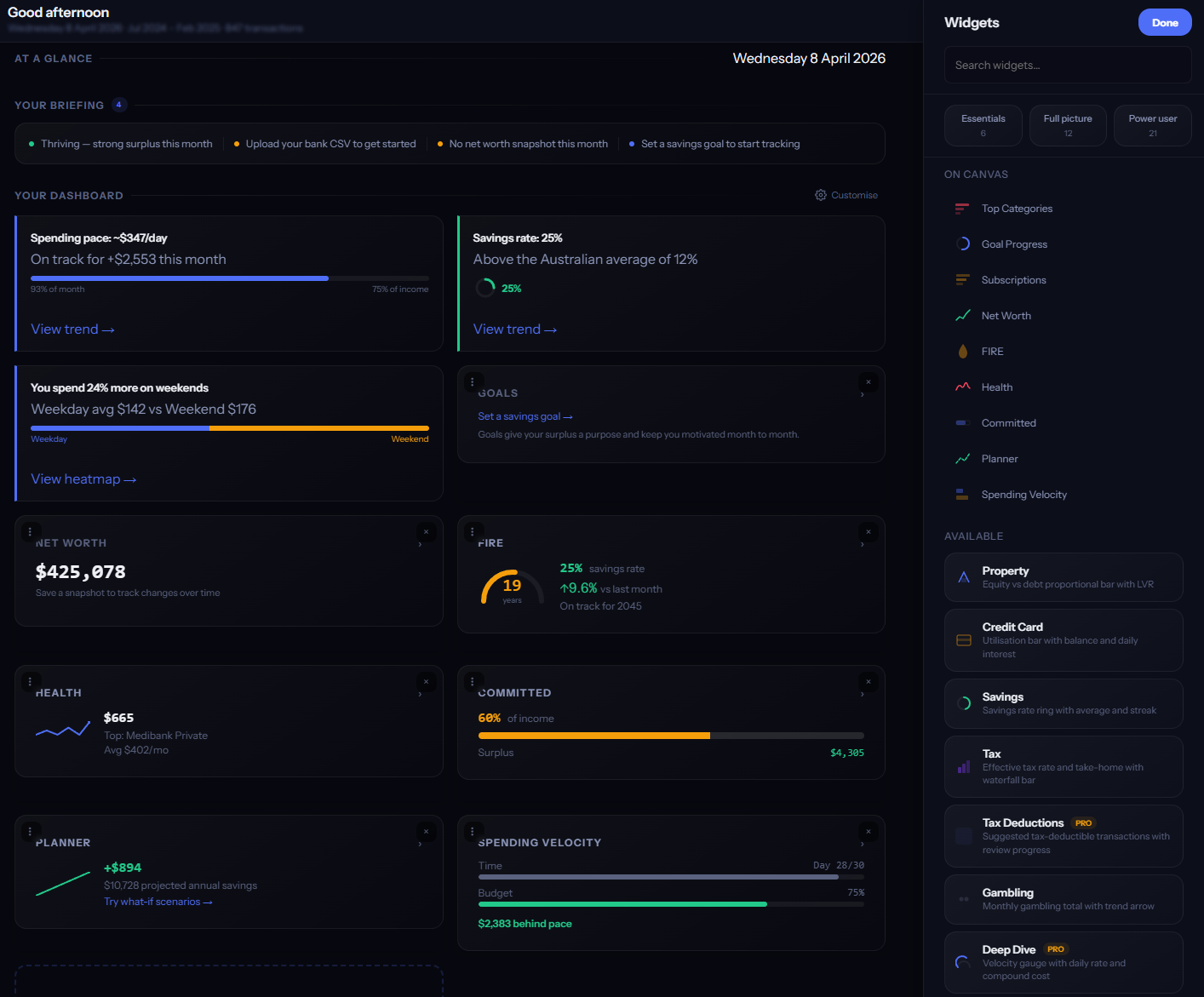Remove the FIRE widget from canvas
This screenshot has height=997, width=1204.
(x=868, y=532)
